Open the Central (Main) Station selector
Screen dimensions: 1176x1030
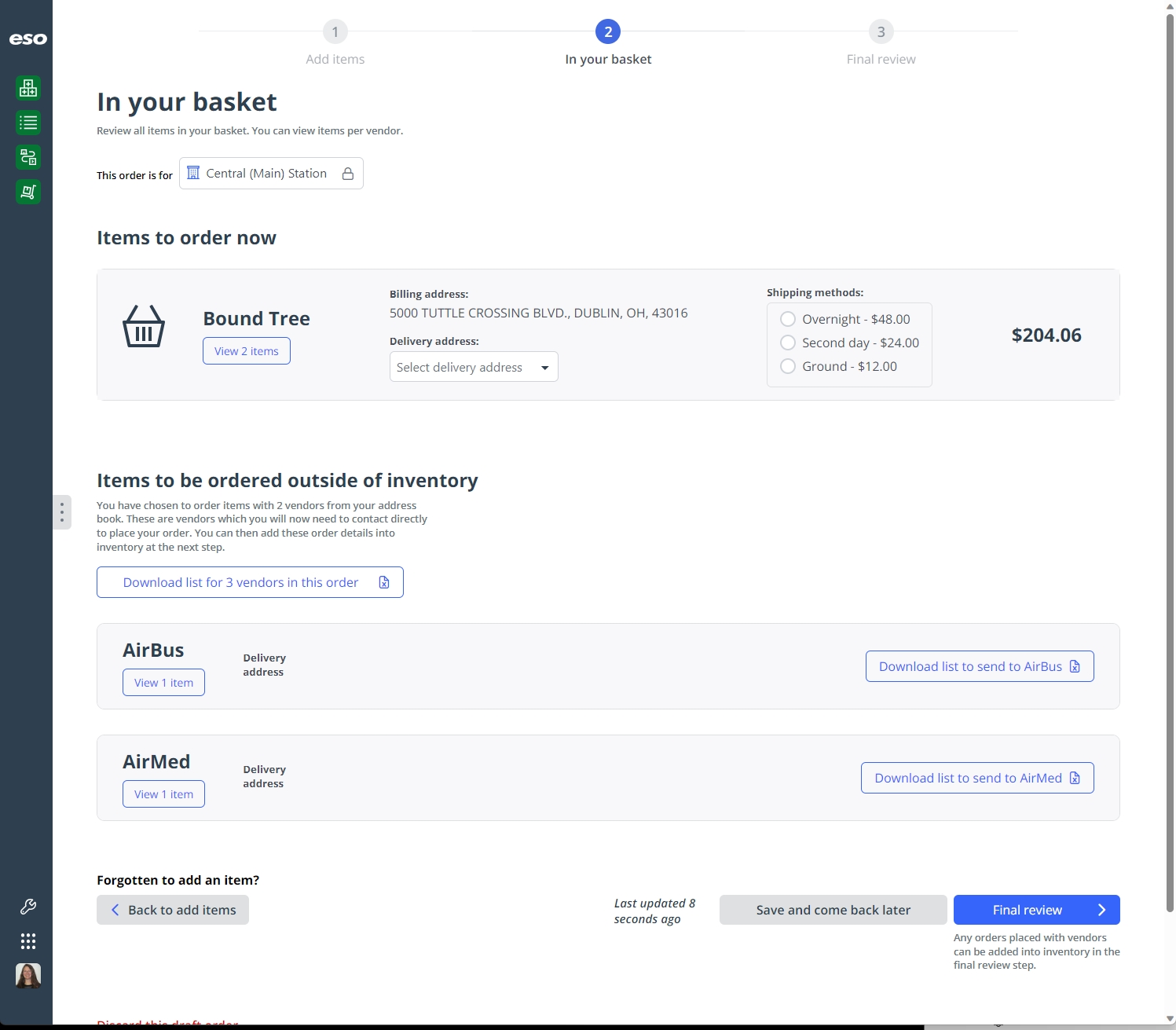271,174
